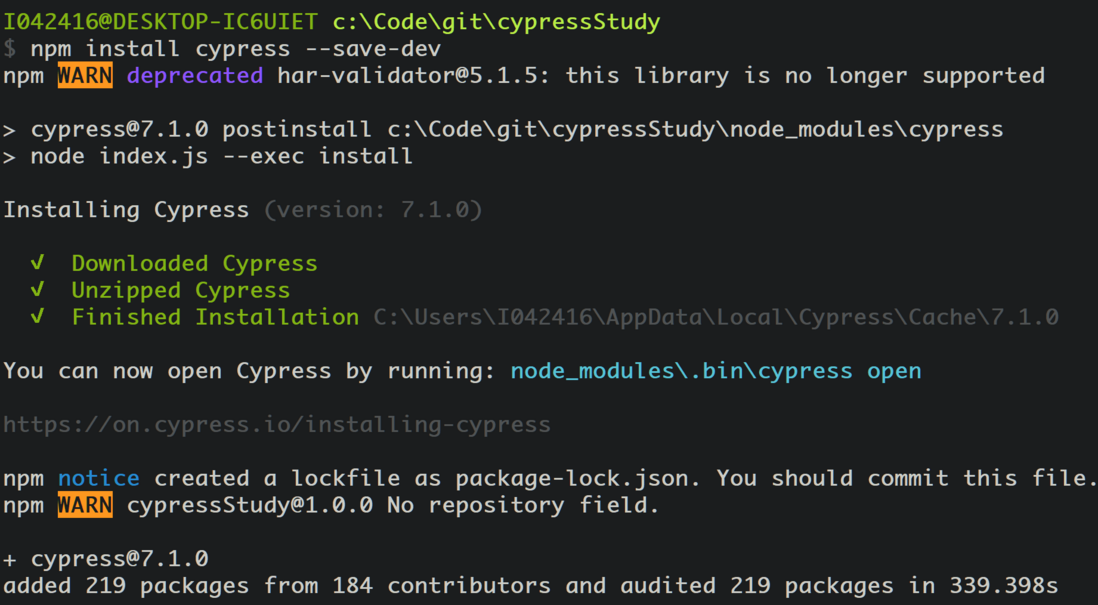
Task: Click the 'audited 219 packages' text
Action: click(757, 586)
